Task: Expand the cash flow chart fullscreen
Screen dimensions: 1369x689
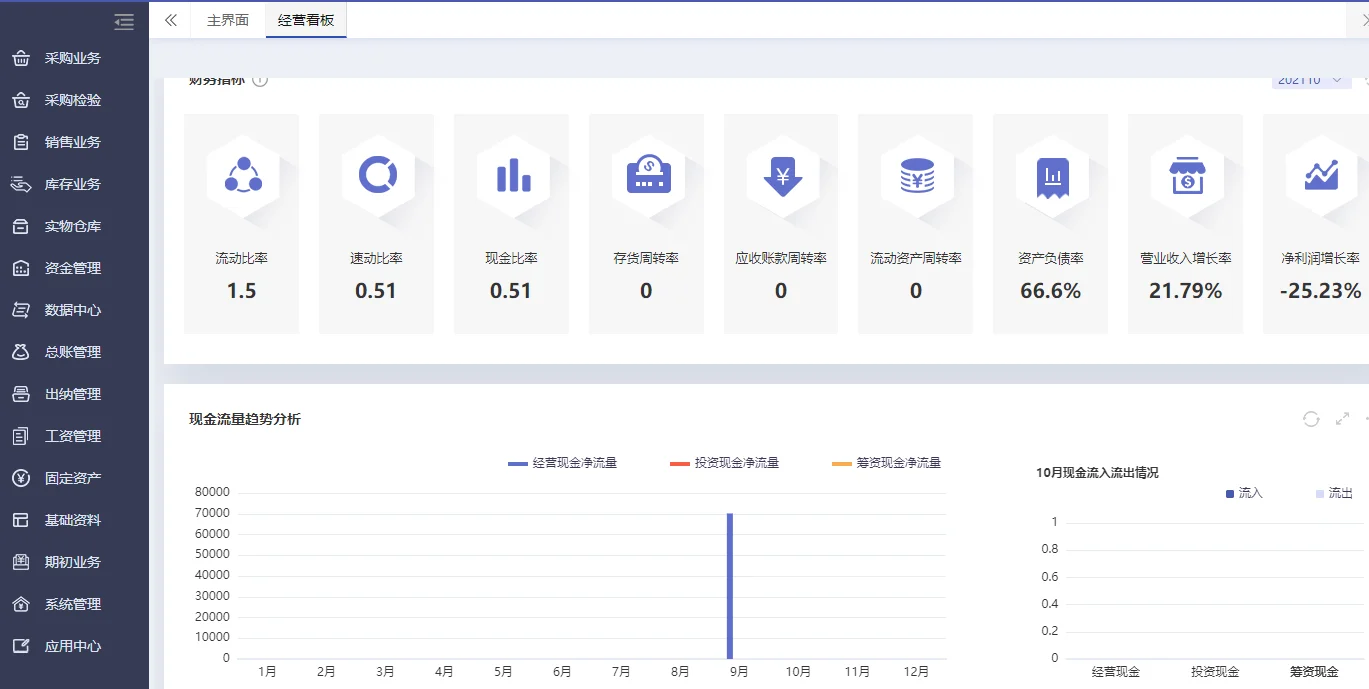Action: (1342, 419)
